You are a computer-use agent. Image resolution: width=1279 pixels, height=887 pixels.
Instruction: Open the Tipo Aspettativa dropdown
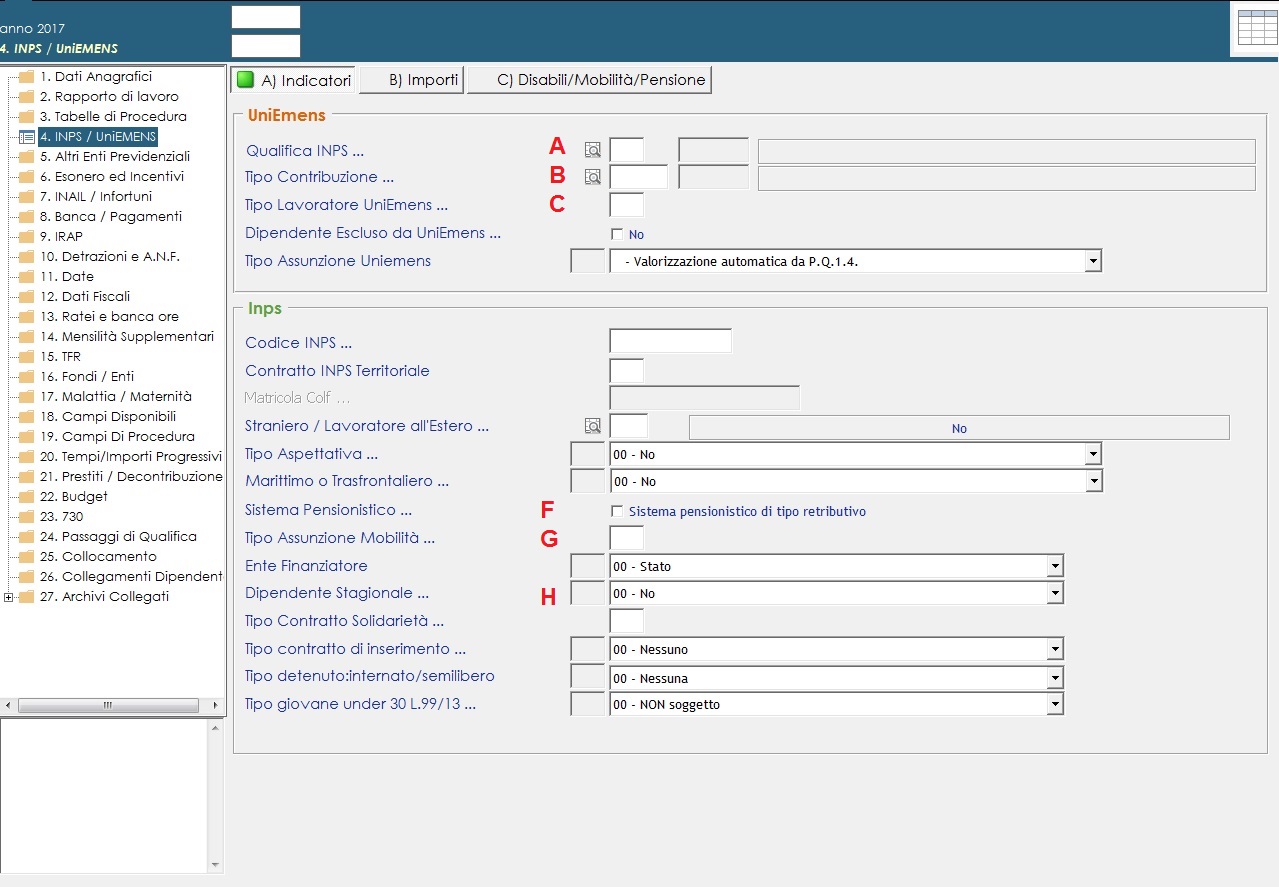coord(1093,454)
